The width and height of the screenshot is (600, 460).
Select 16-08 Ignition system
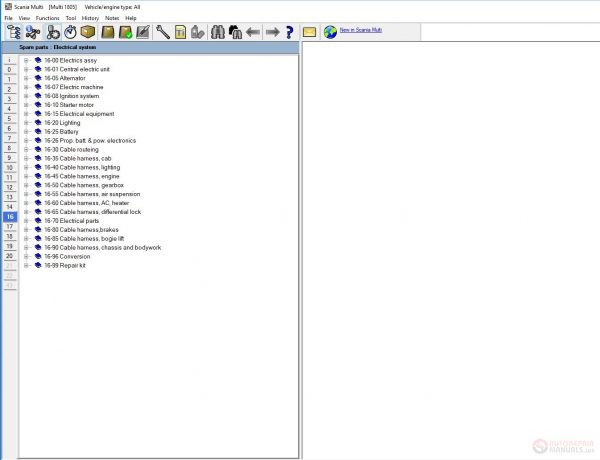click(x=72, y=96)
